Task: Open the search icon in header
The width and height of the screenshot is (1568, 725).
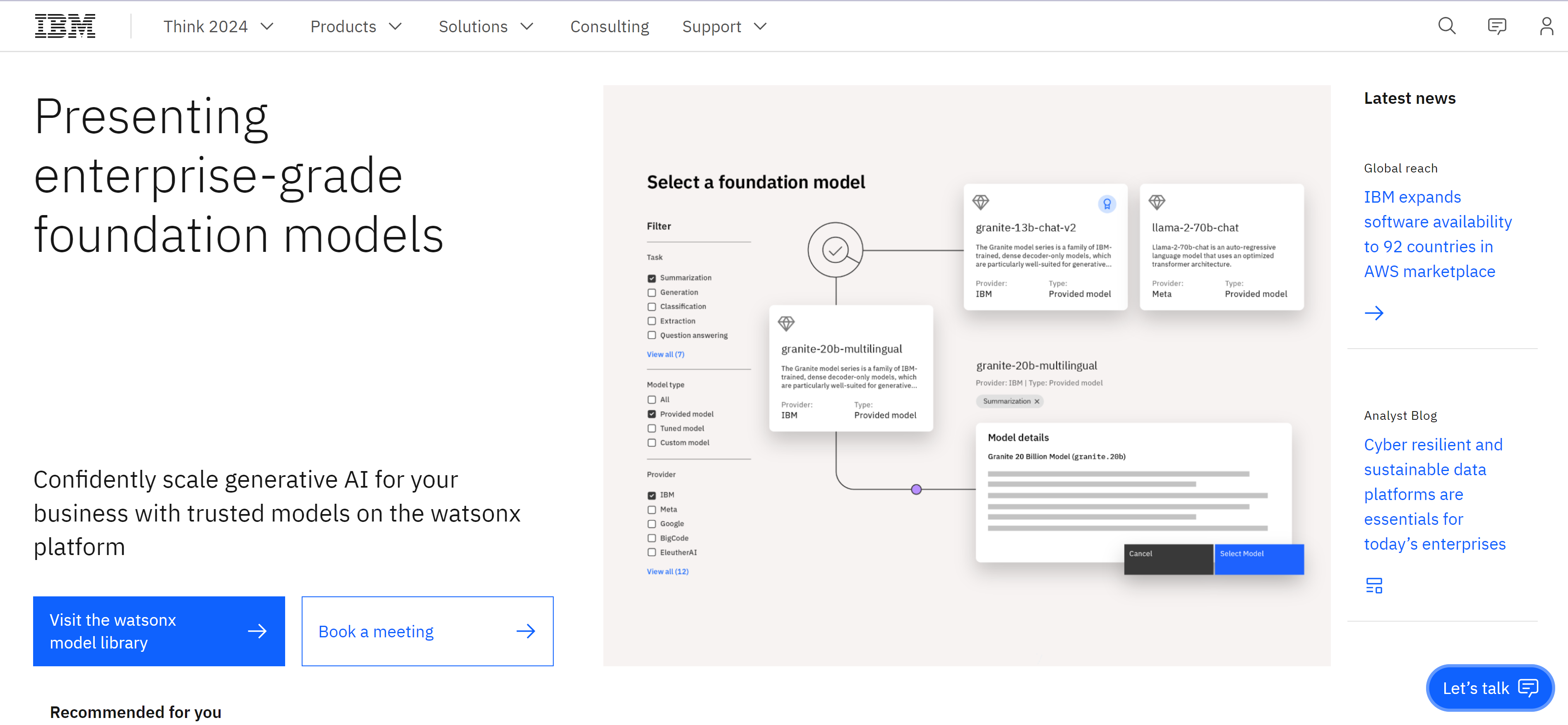Action: pos(1447,26)
